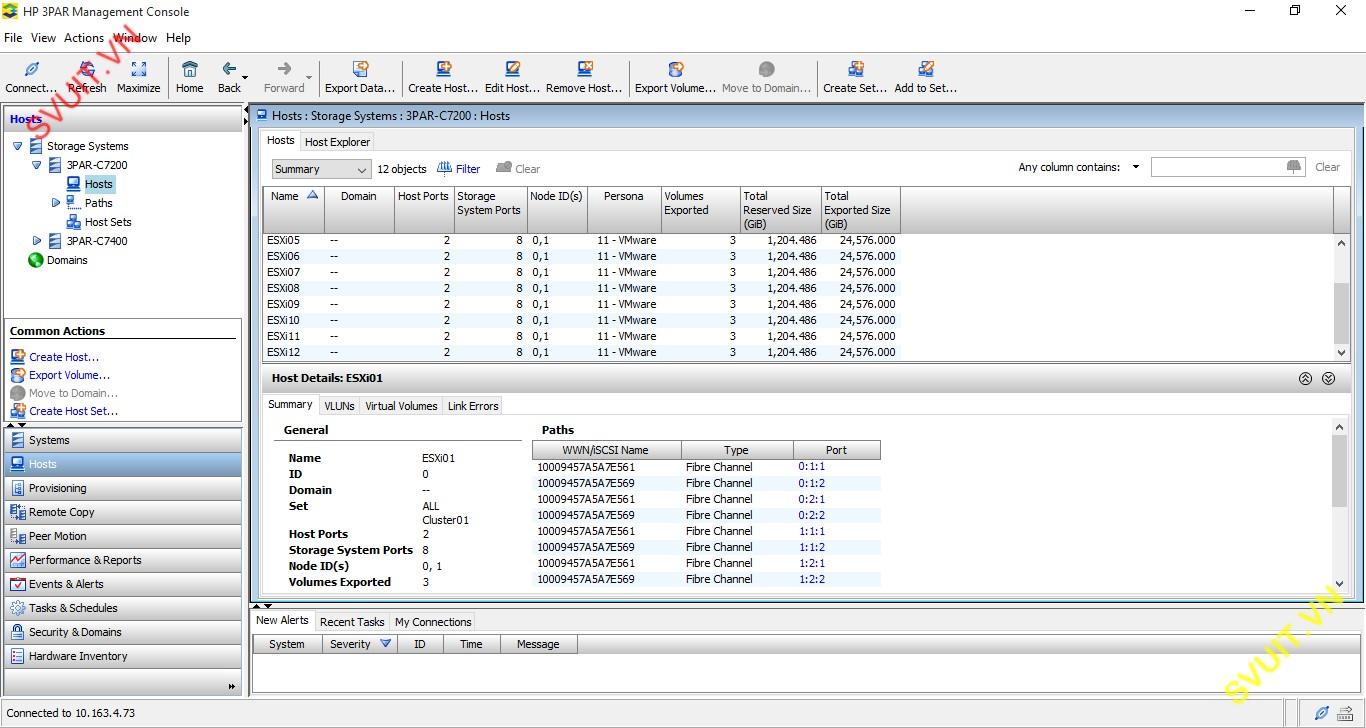Image resolution: width=1366 pixels, height=728 pixels.
Task: Open Hardware Inventory pane
Action: pyautogui.click(x=123, y=656)
